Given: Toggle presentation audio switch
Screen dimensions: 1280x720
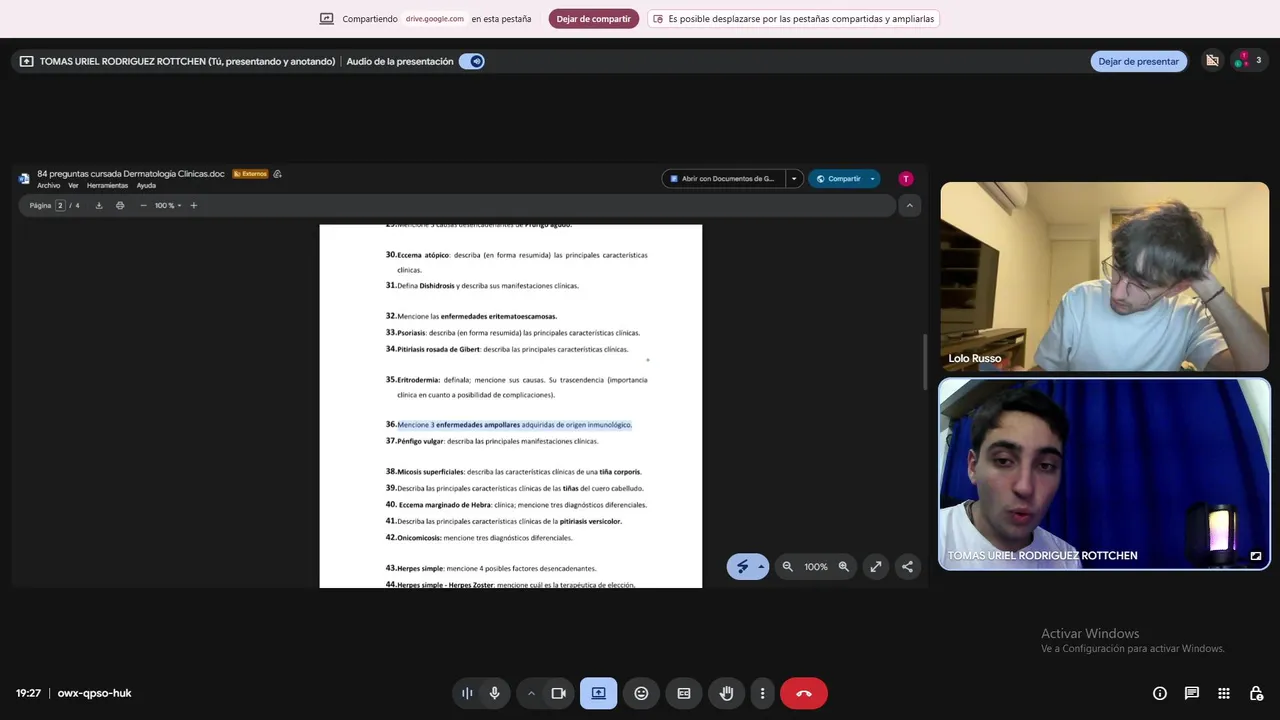Looking at the screenshot, I should (x=472, y=61).
